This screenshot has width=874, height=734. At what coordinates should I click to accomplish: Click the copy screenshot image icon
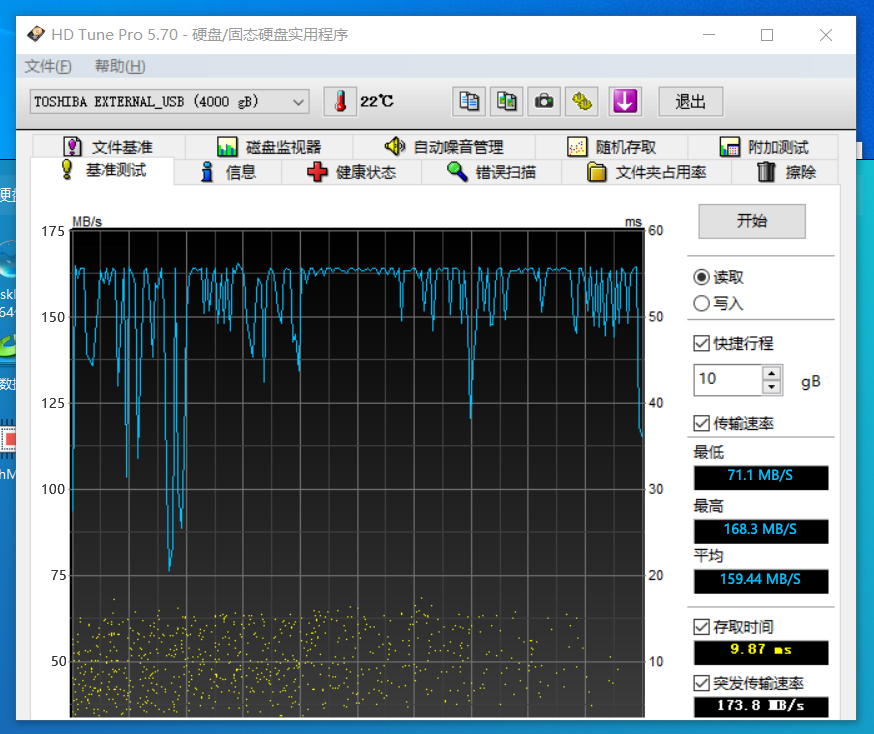[506, 101]
